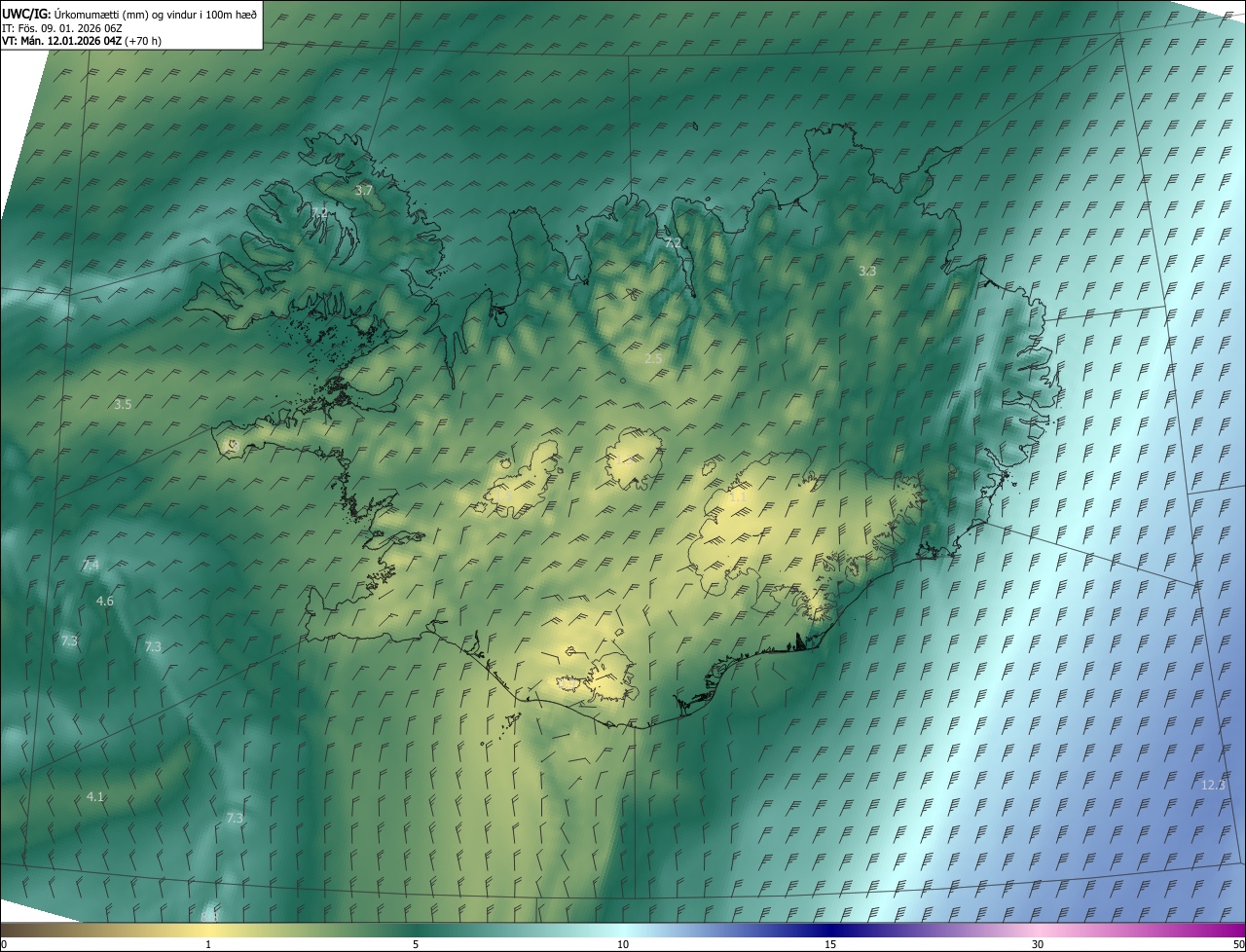
Task: Click the 3.7 value label on the map
Action: pos(364,191)
